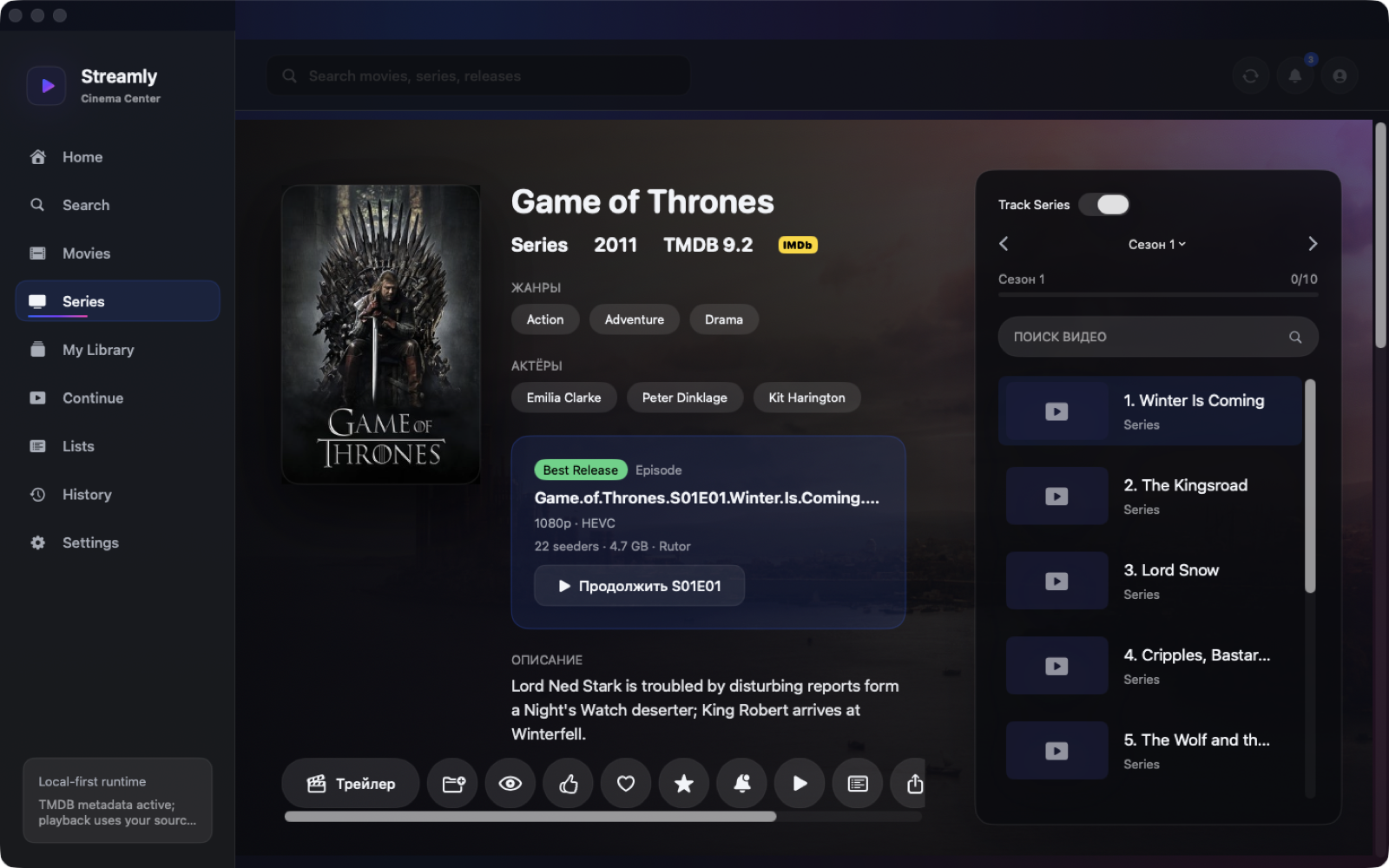The height and width of the screenshot is (868, 1389).
Task: Open actor Peter Dinklage
Action: tap(685, 398)
